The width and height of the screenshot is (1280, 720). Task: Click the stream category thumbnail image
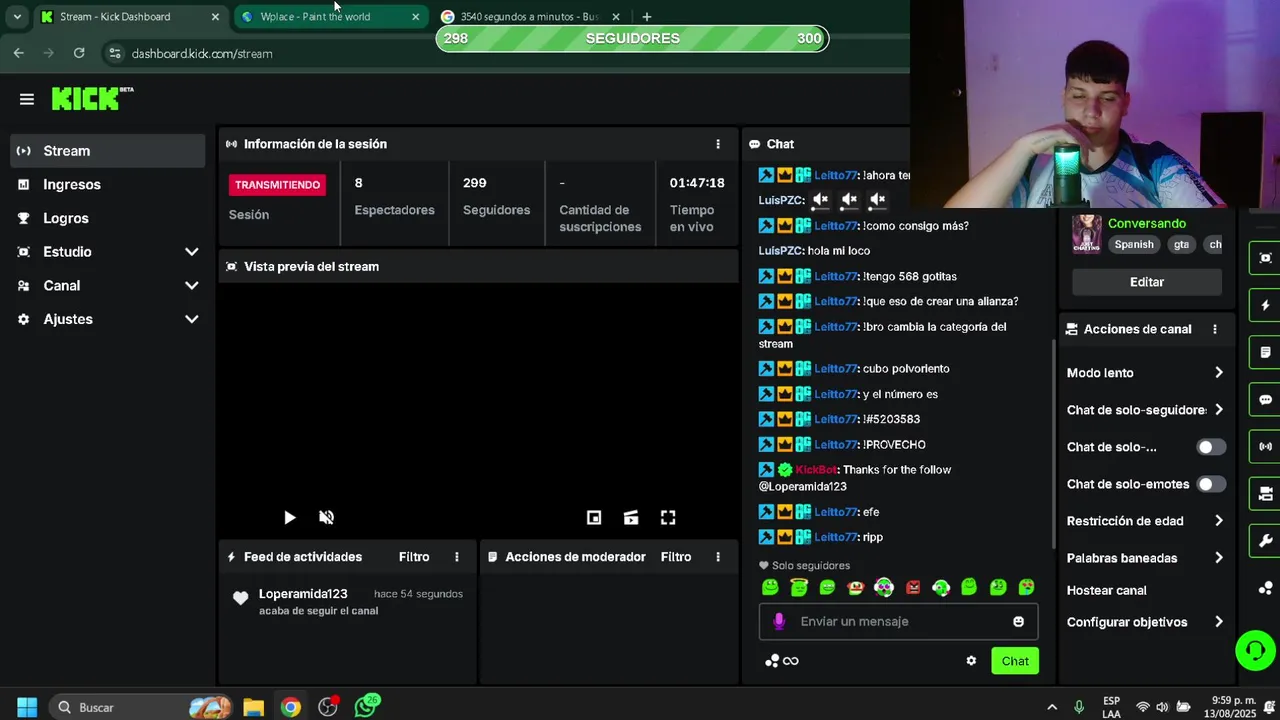coord(1087,234)
